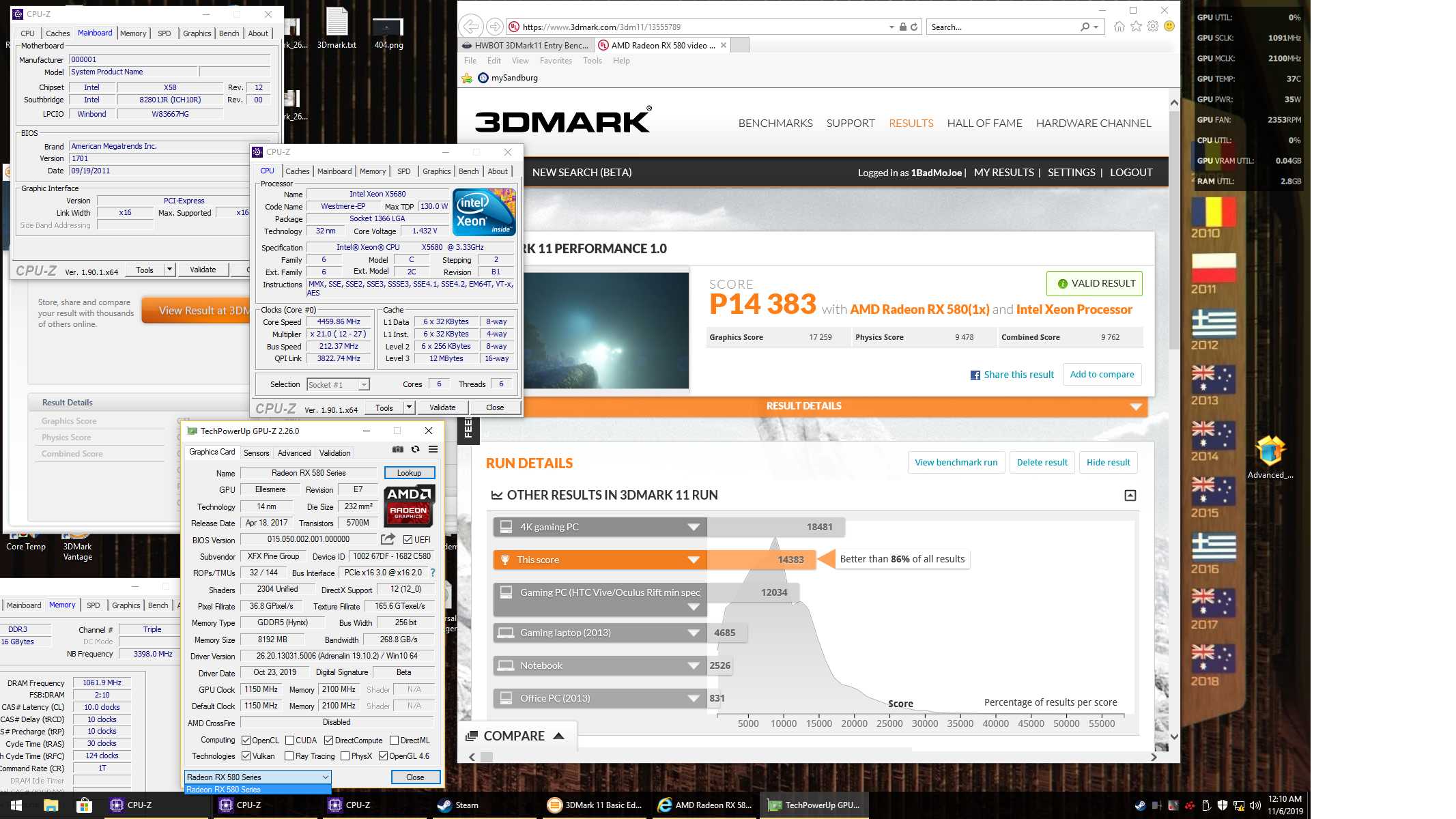Collapse OTHER RESULTS section with the arrow box icon

(1130, 495)
